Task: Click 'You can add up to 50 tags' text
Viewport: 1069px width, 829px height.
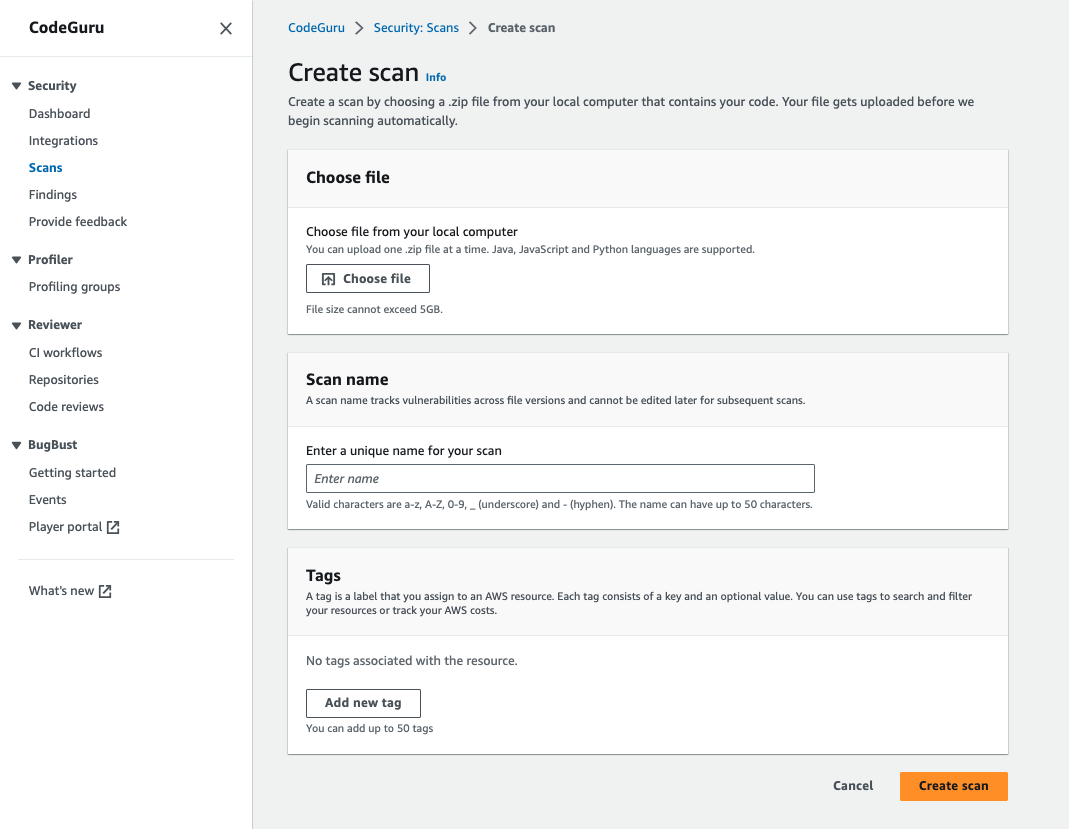Action: pos(370,728)
